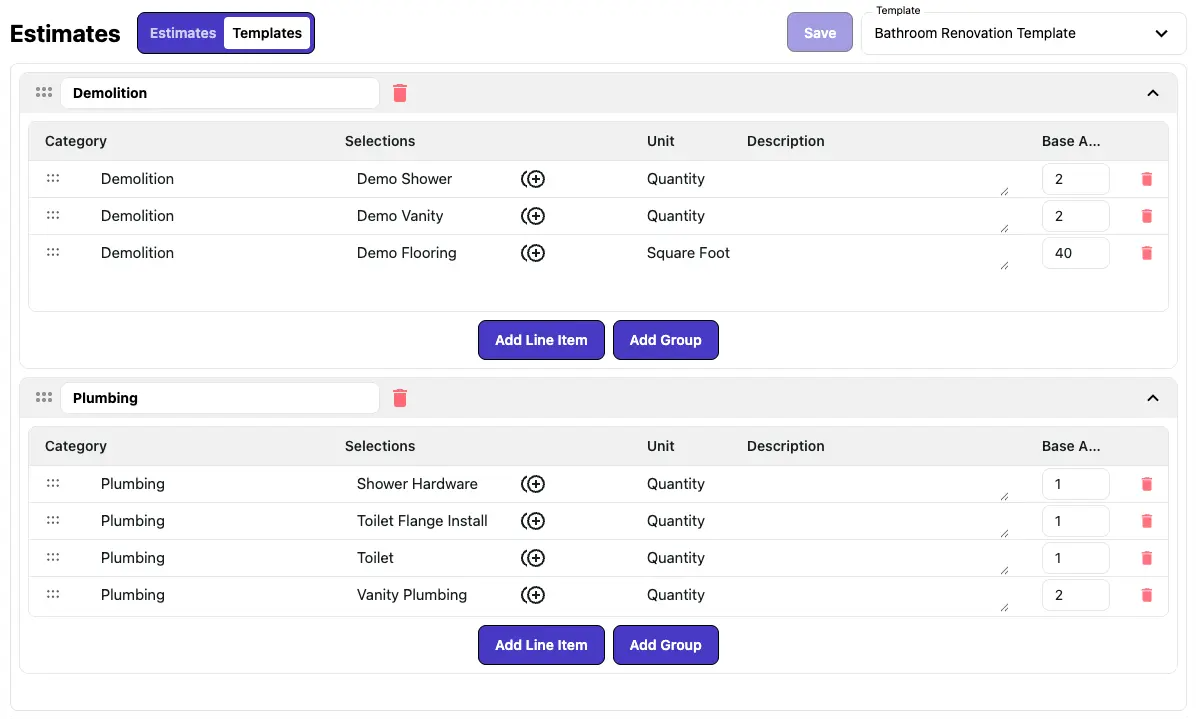Image resolution: width=1198 pixels, height=719 pixels.
Task: Click add-selection icon beside Toilet Flange Install
Action: pos(533,521)
